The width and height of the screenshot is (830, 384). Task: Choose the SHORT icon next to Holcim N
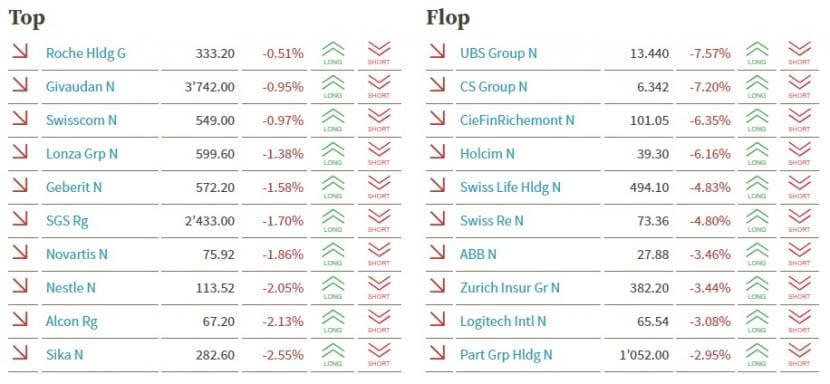click(799, 154)
